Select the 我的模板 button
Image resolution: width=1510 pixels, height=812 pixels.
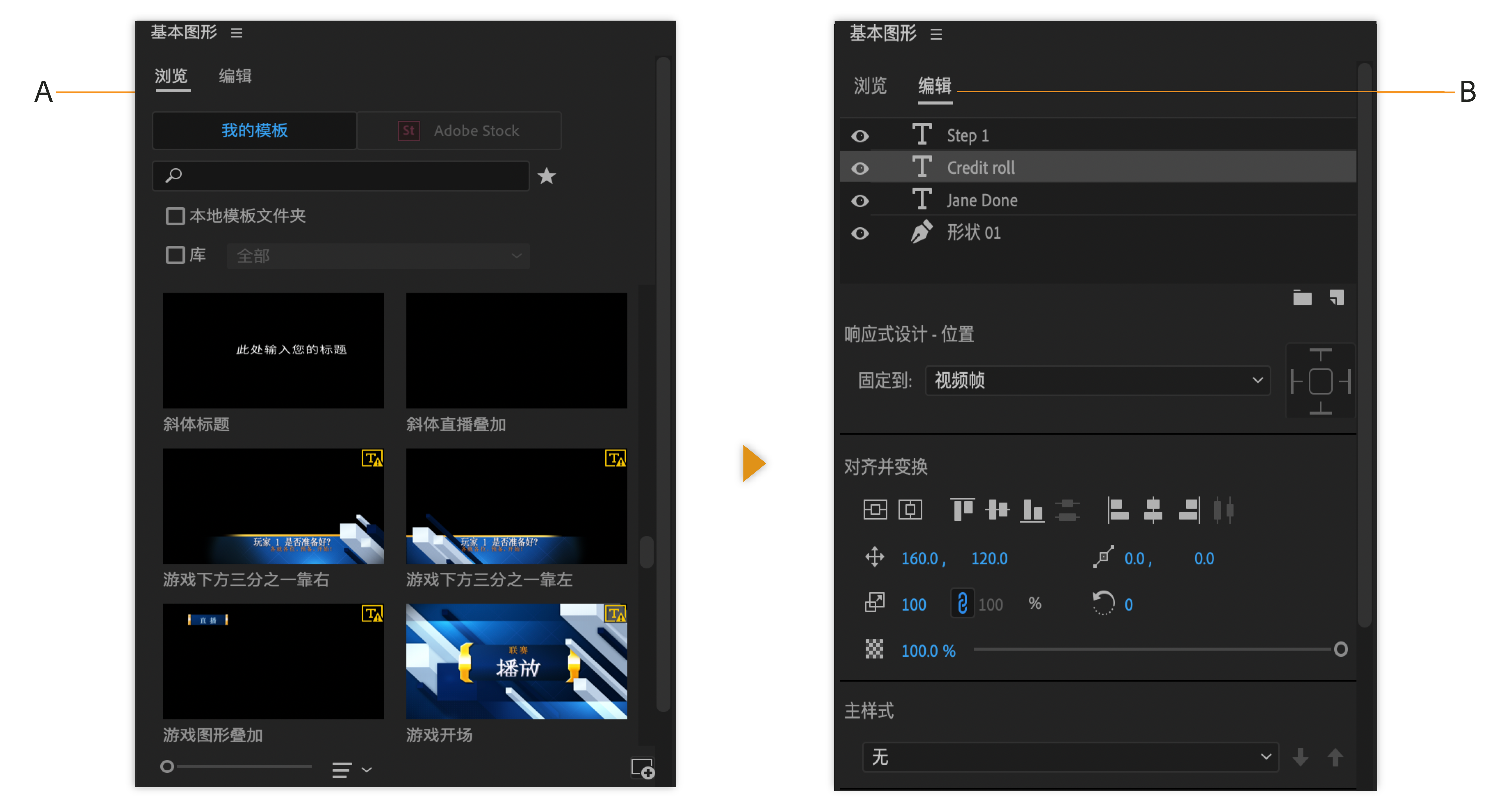point(254,131)
